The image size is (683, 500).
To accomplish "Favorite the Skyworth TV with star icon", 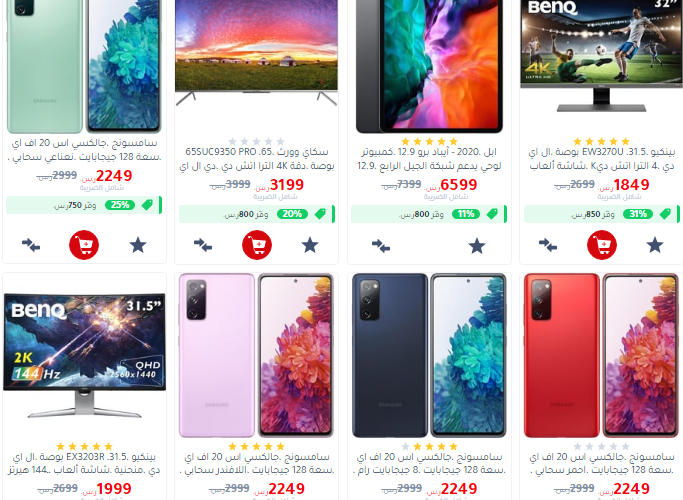I will [310, 245].
